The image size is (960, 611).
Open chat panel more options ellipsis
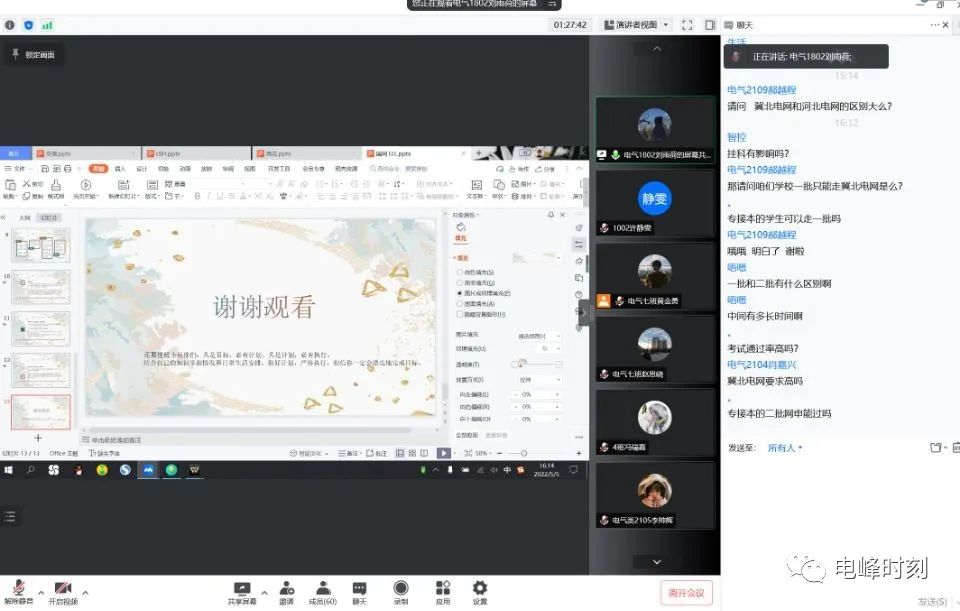(934, 25)
